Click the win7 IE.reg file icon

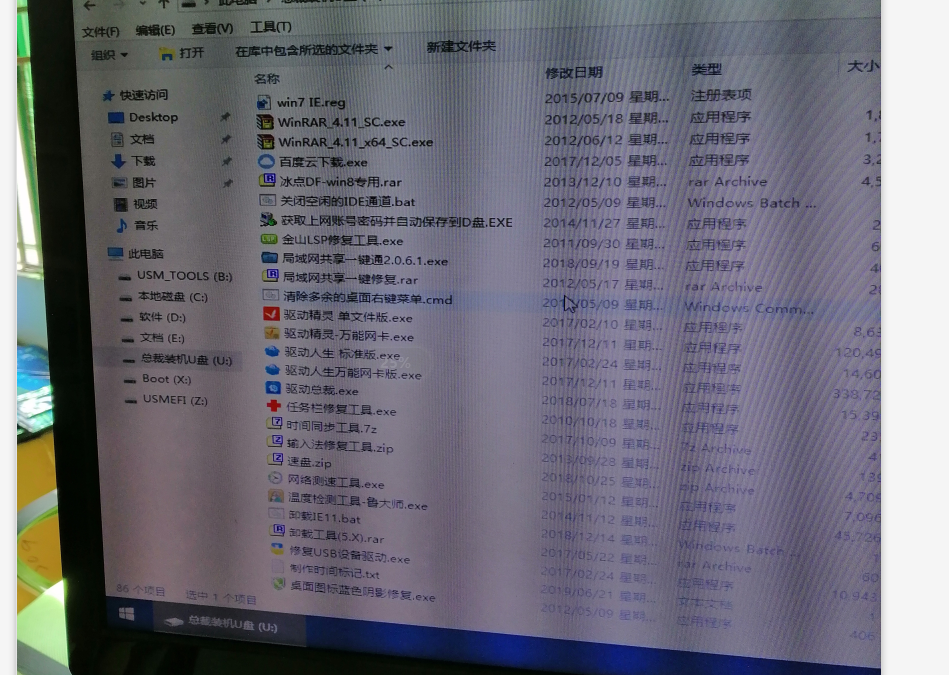pos(264,102)
